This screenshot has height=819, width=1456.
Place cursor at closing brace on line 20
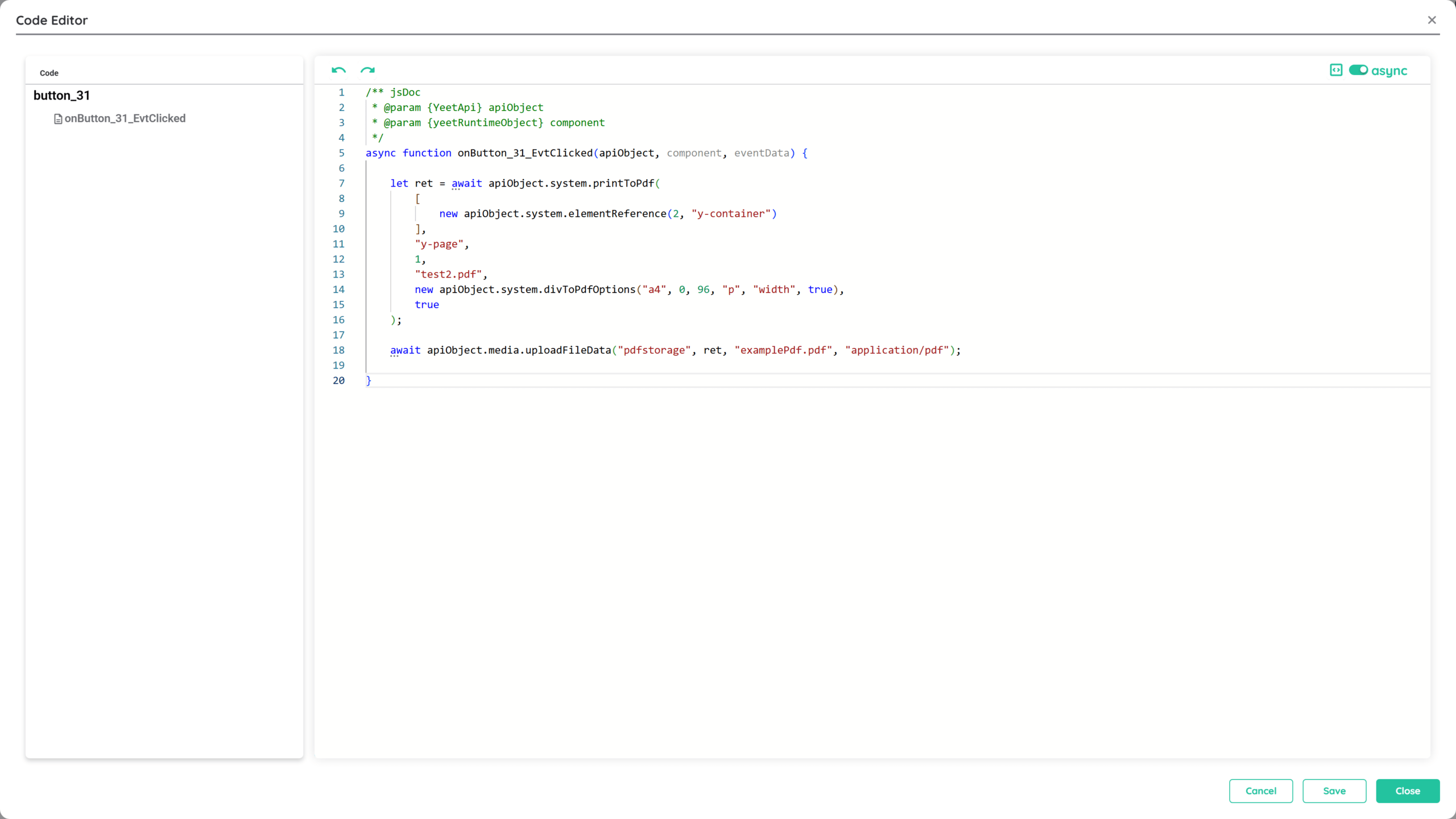[369, 380]
